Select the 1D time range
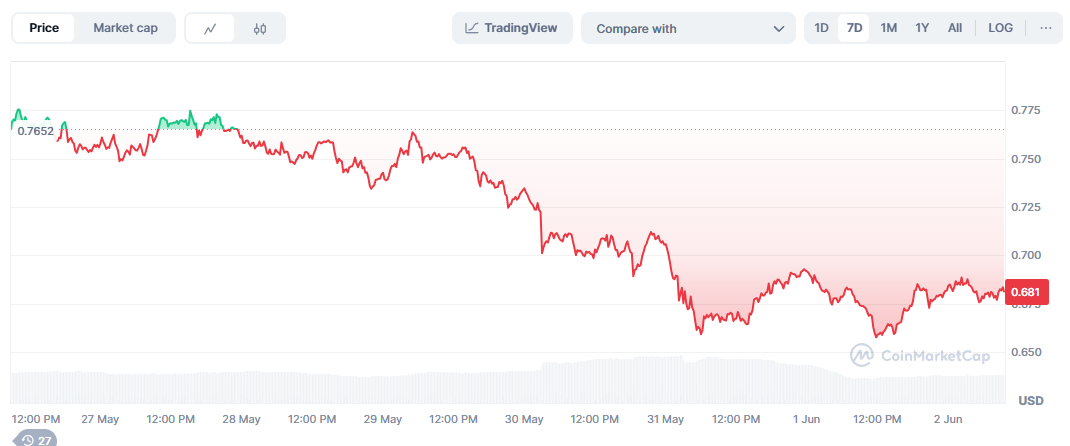Viewport: 1070px width, 446px height. tap(821, 28)
